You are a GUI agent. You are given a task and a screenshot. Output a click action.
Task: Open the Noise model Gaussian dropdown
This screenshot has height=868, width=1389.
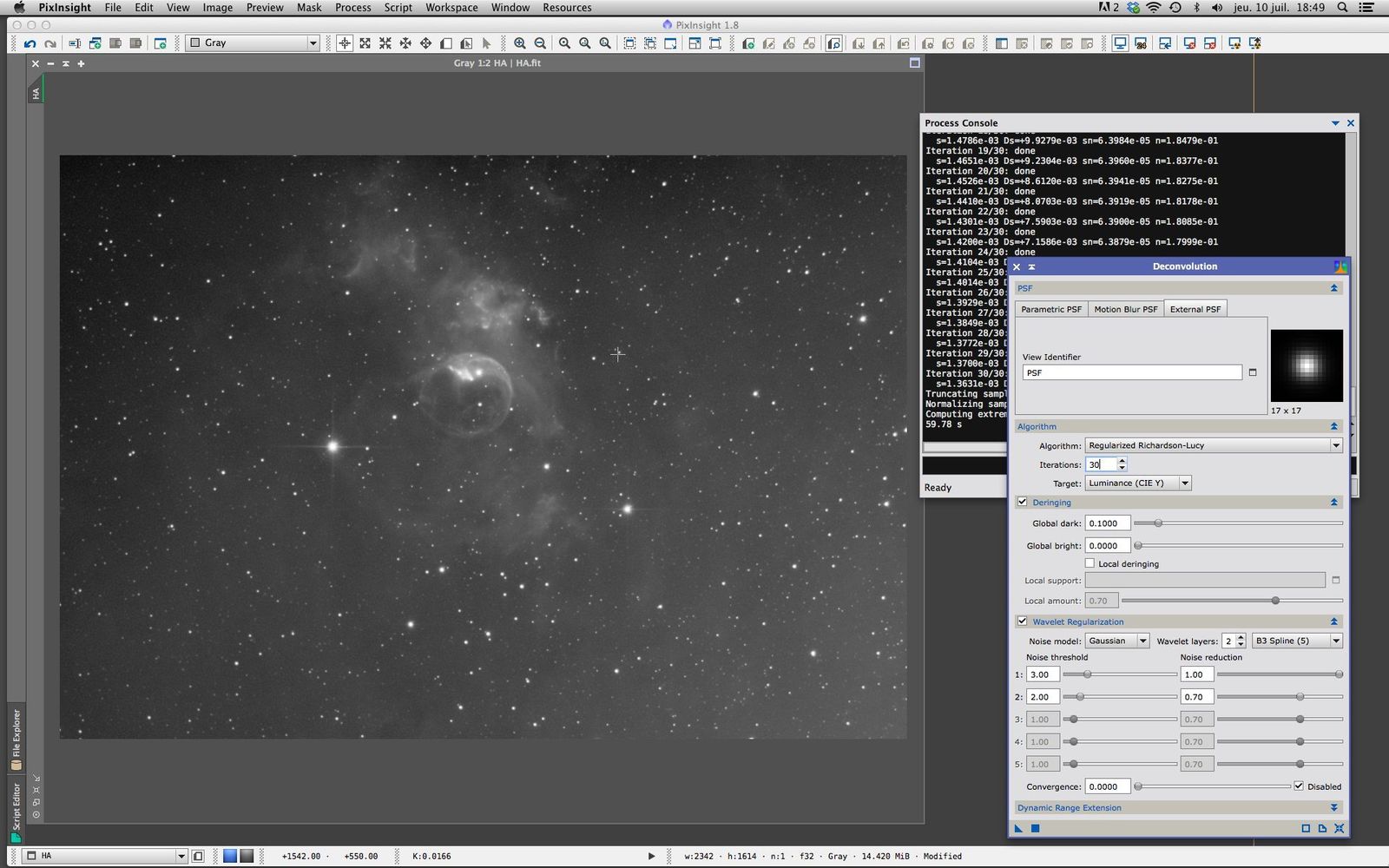(1117, 641)
